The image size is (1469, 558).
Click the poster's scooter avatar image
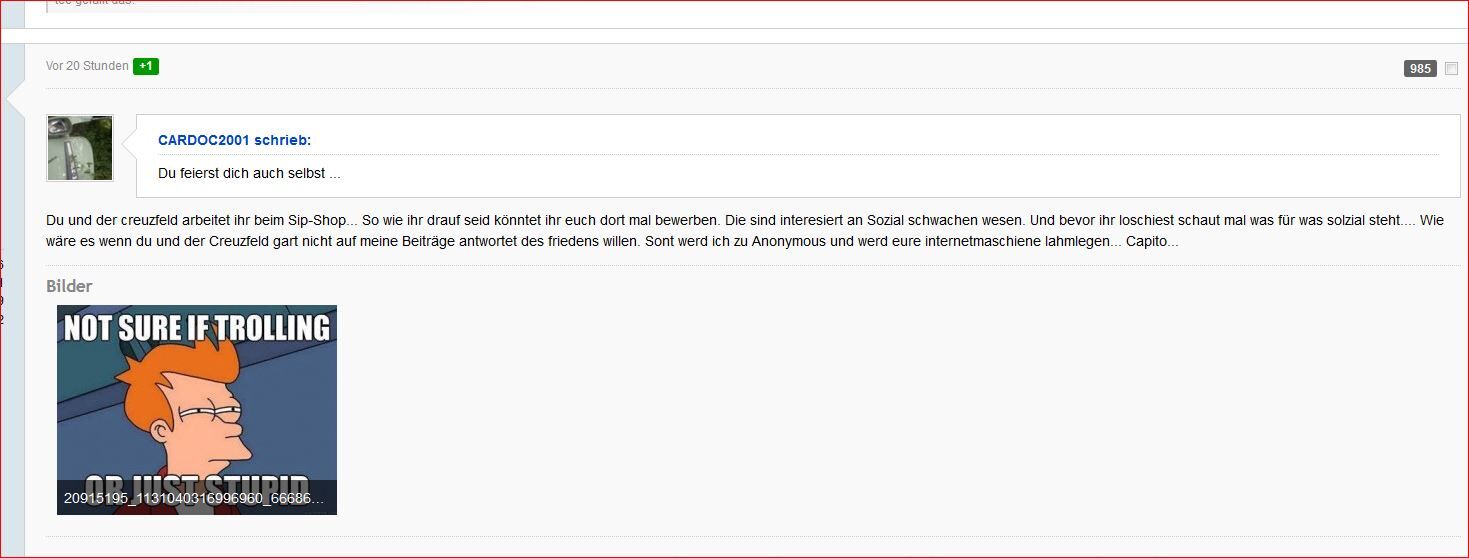[x=80, y=148]
